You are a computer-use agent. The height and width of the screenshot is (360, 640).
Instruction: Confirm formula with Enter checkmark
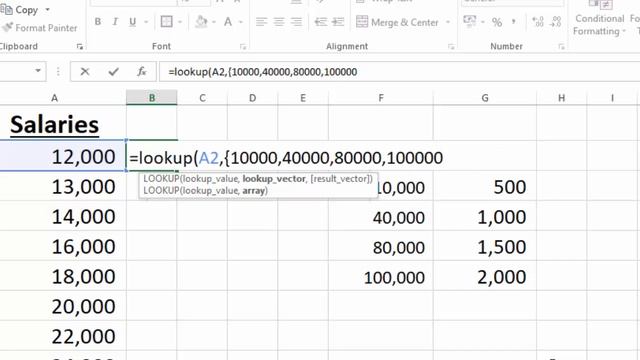click(113, 72)
